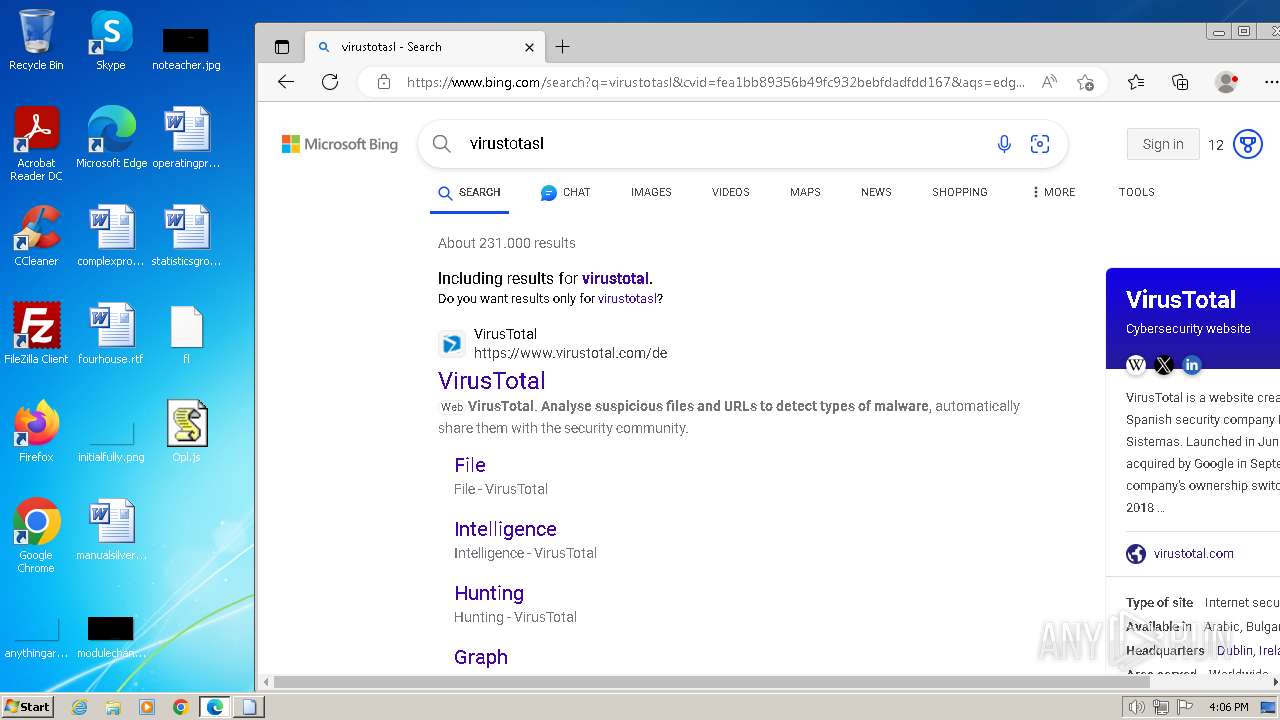1280x720 pixels.
Task: Refresh the Bing search page
Action: pos(330,82)
